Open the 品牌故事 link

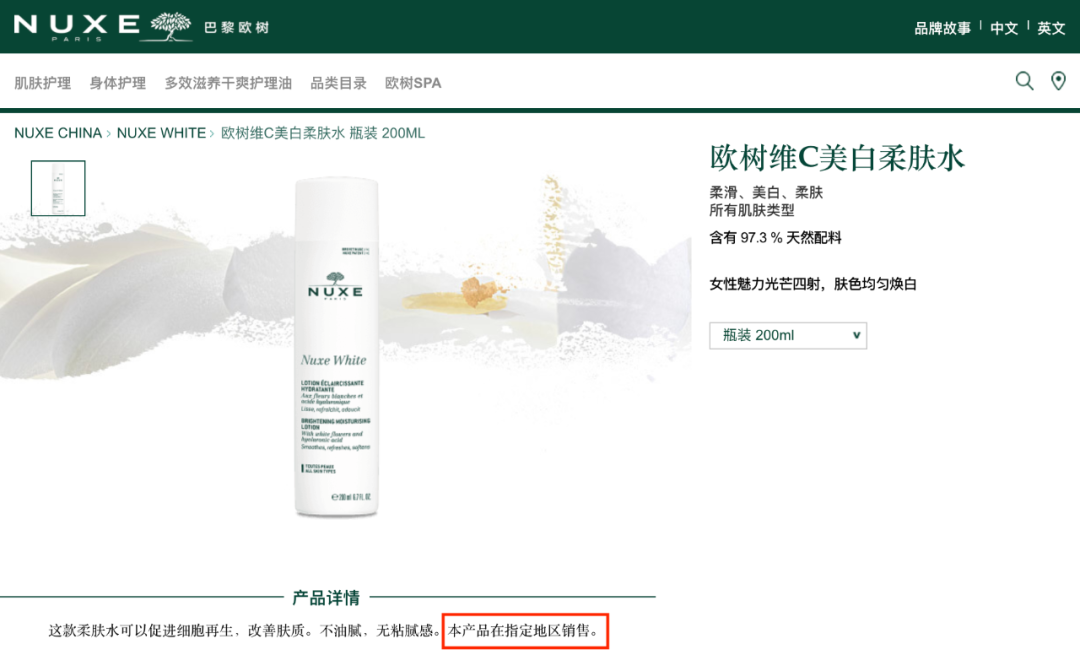[942, 28]
